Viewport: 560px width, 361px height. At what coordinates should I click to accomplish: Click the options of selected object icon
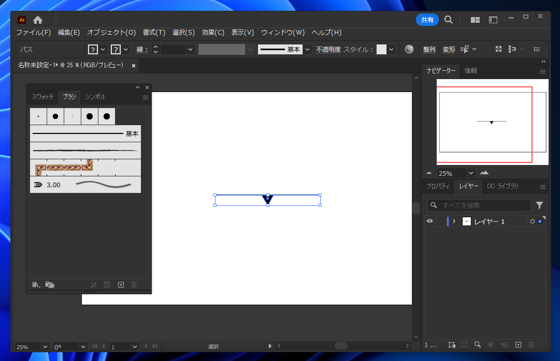coord(107,285)
